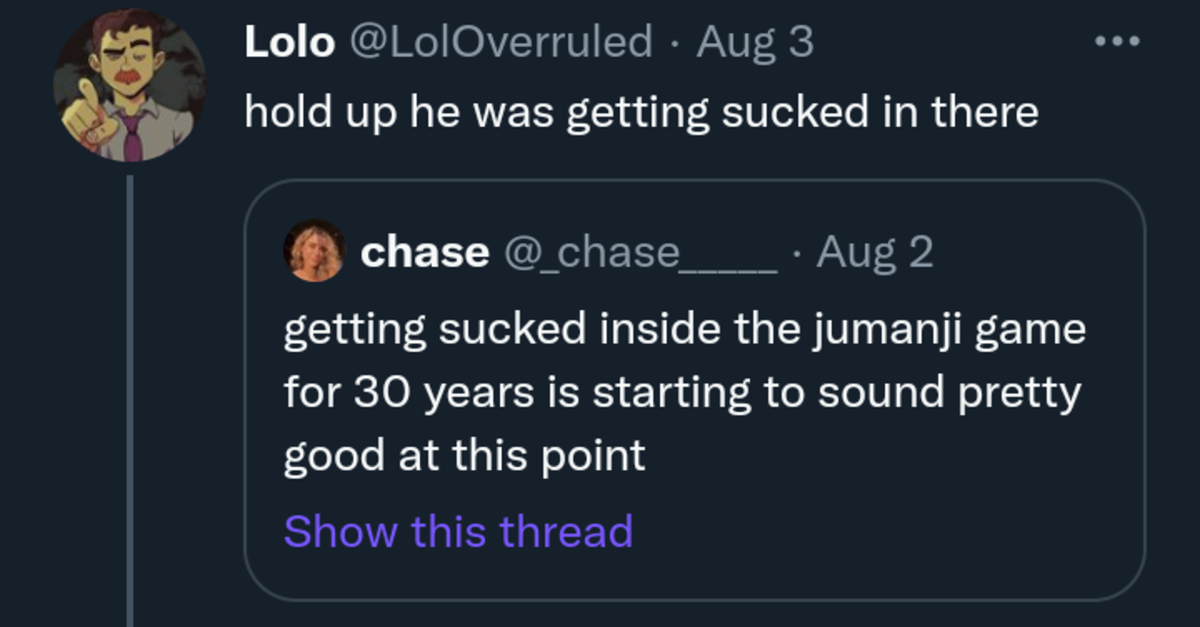This screenshot has height=627, width=1200.
Task: Open chase's small profile picture
Action: pos(315,251)
